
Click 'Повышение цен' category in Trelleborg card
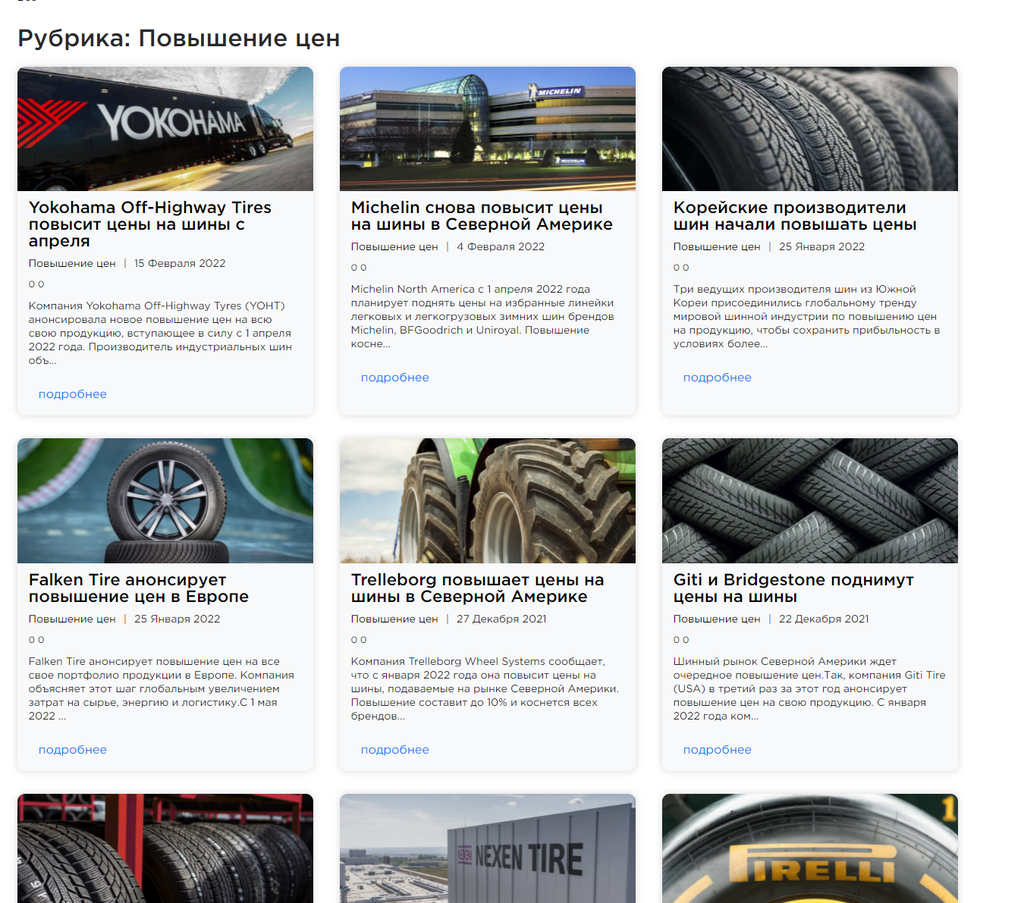pyautogui.click(x=394, y=619)
